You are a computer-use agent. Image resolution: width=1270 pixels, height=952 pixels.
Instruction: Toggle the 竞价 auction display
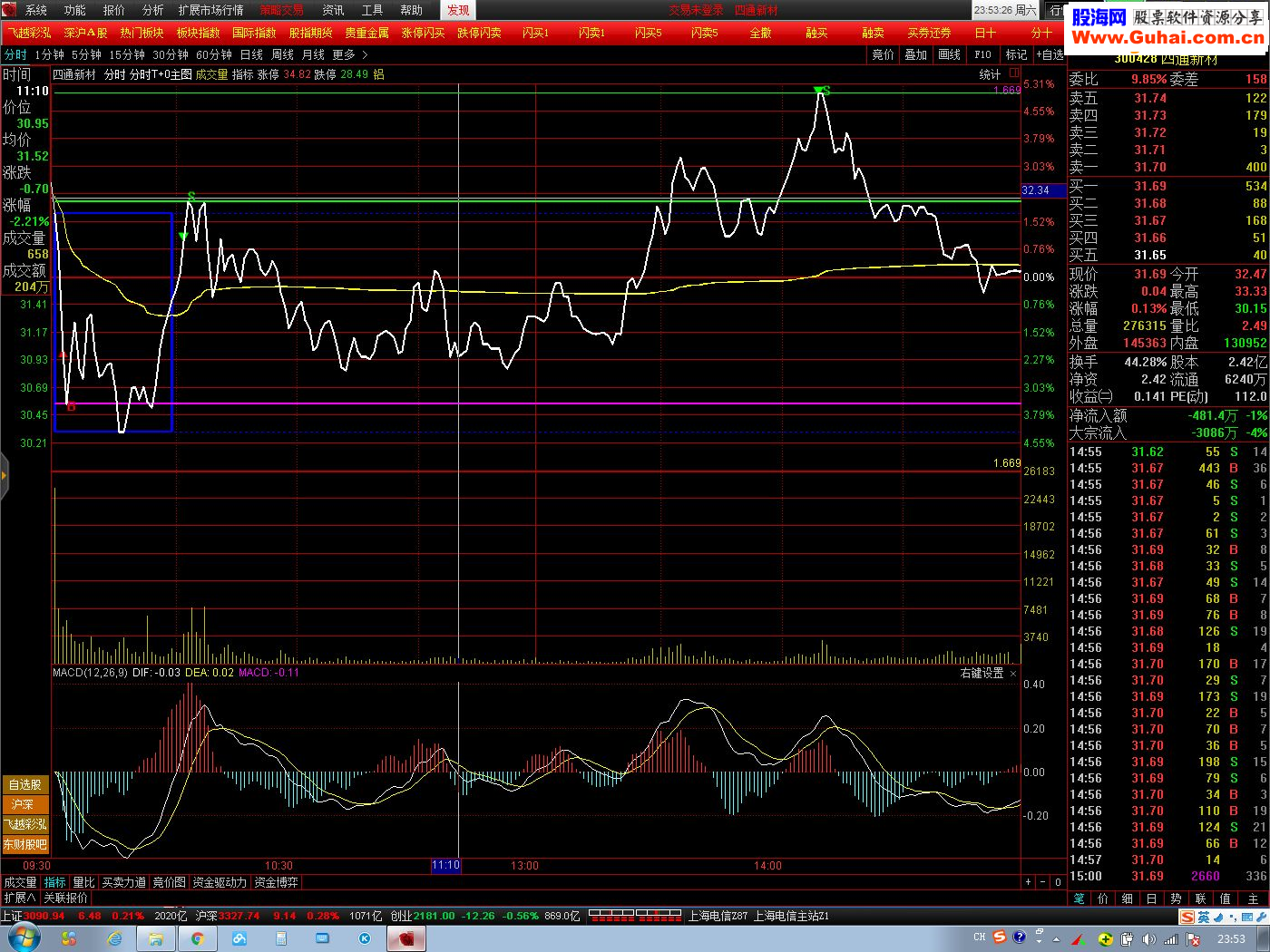tap(883, 55)
